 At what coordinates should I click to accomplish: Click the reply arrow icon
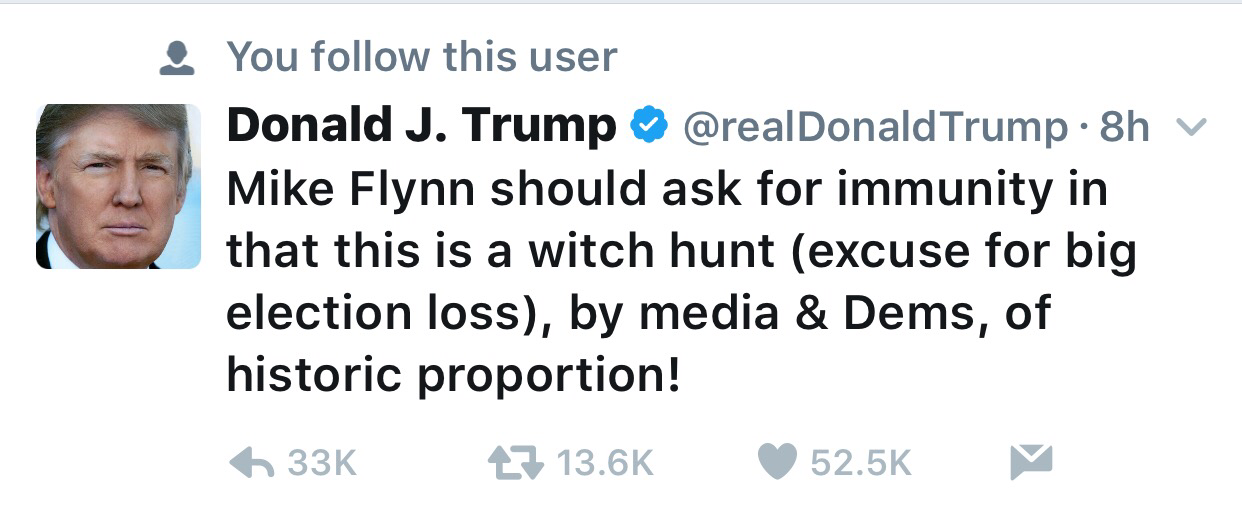point(250,461)
